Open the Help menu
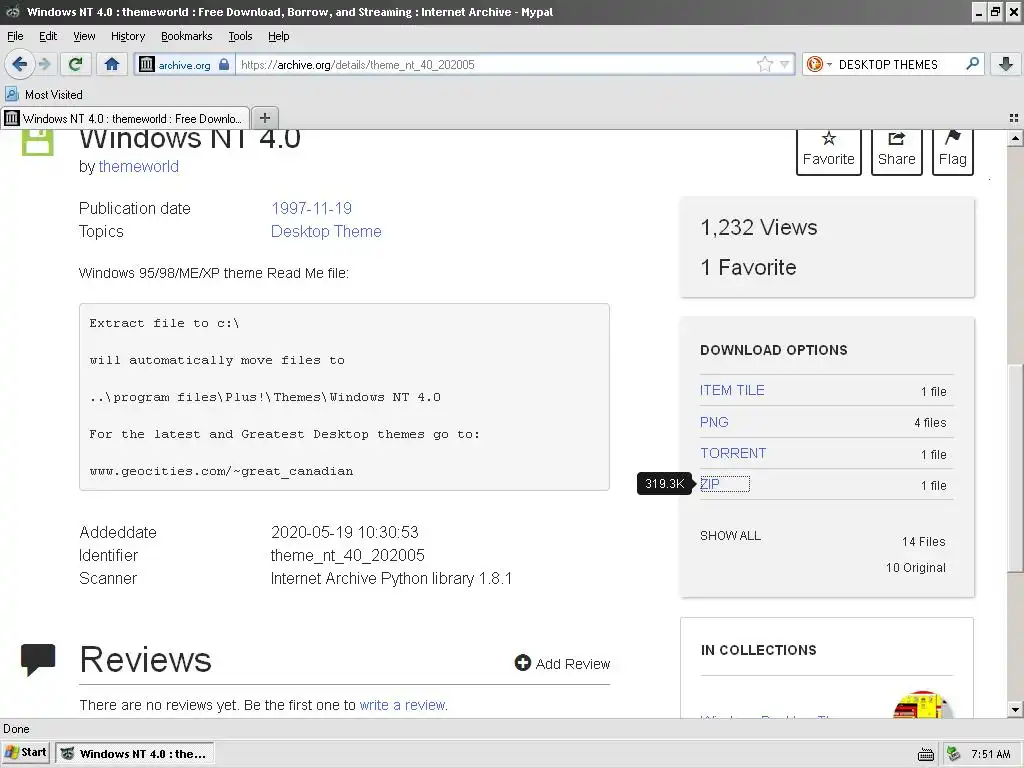 (x=279, y=36)
